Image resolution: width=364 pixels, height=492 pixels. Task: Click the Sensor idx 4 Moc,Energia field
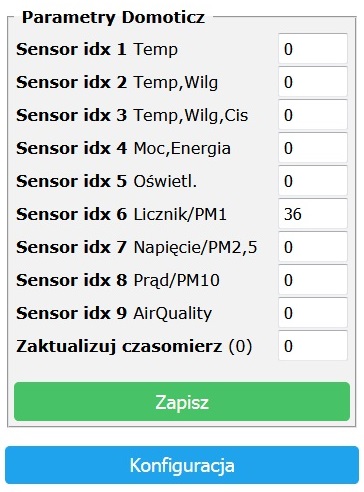click(x=313, y=148)
